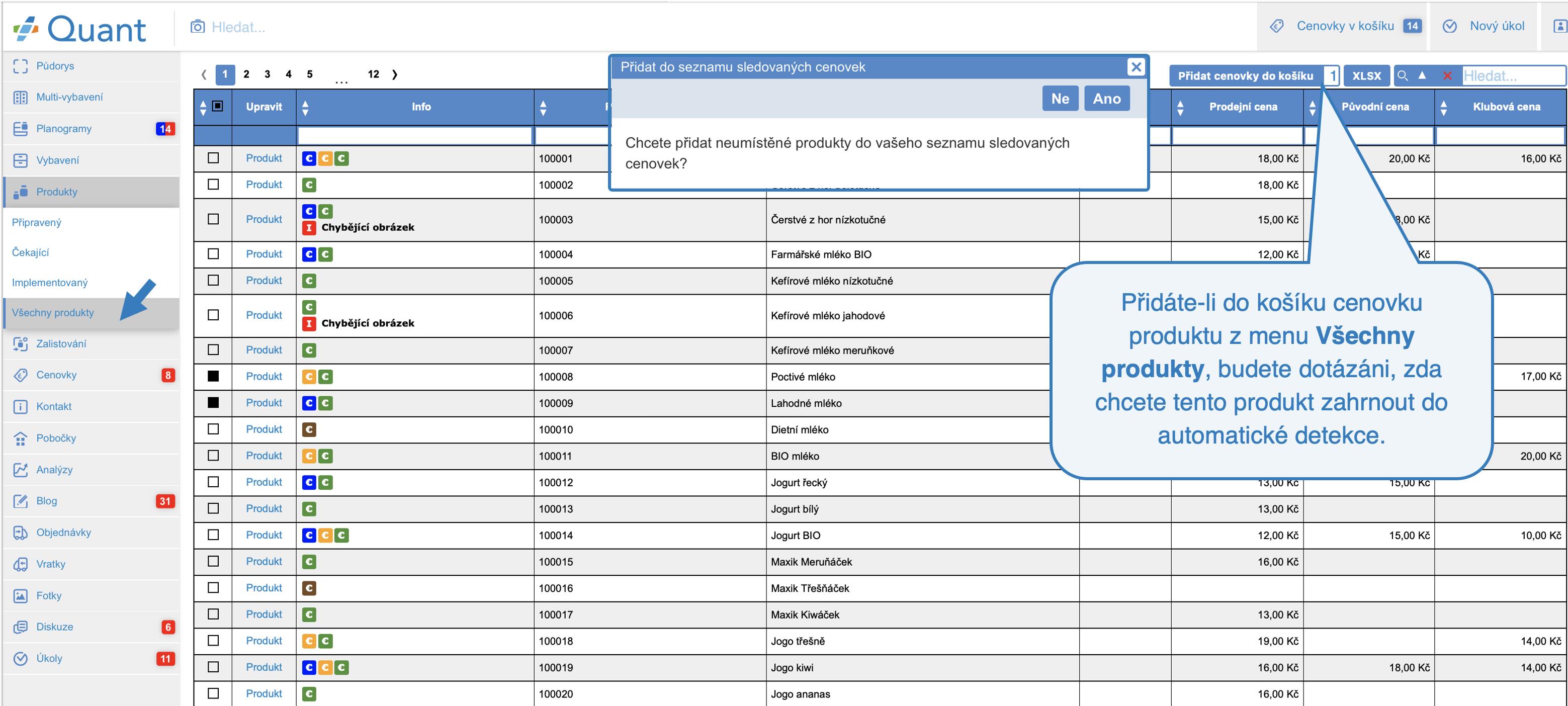Open the Planogramy sidebar icon
1568x706 pixels.
(x=20, y=128)
